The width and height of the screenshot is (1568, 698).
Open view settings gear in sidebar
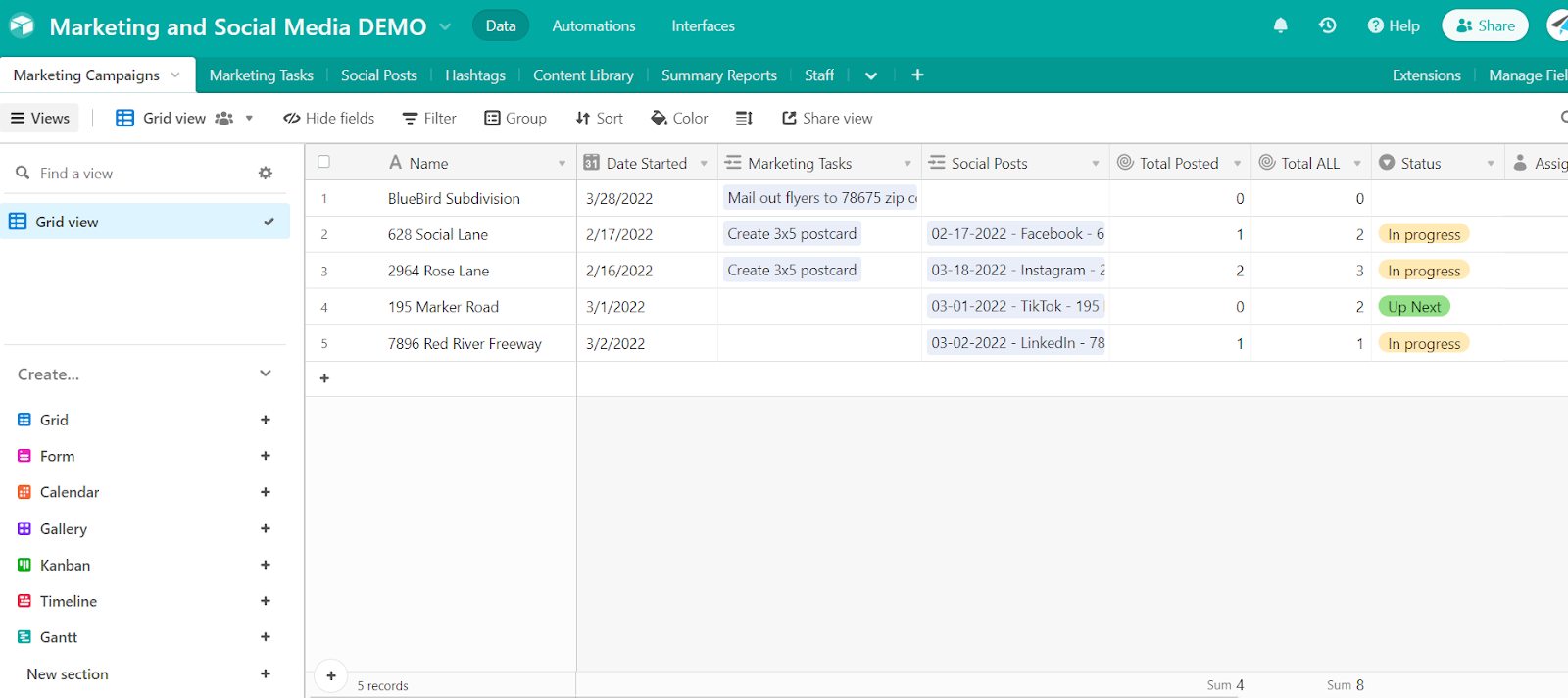coord(265,174)
